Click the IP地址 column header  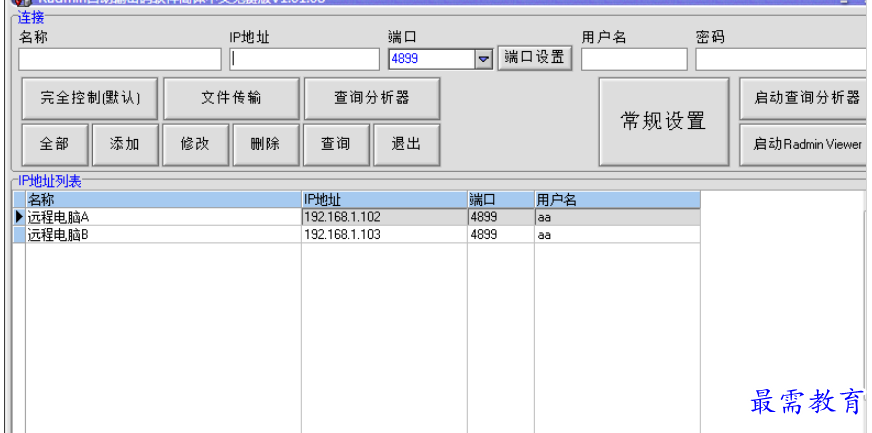(x=385, y=200)
